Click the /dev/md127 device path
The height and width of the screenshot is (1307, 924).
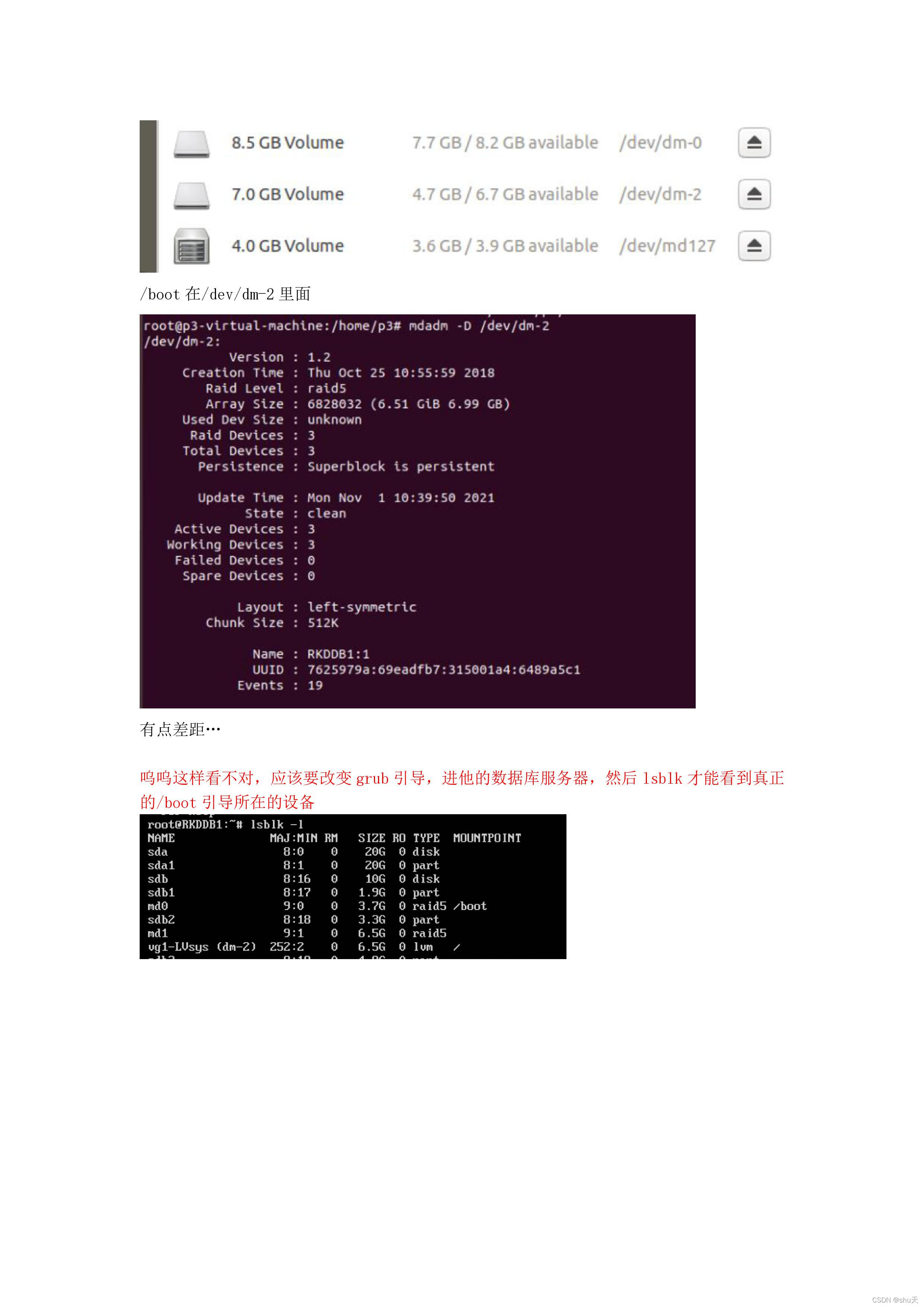[x=667, y=246]
